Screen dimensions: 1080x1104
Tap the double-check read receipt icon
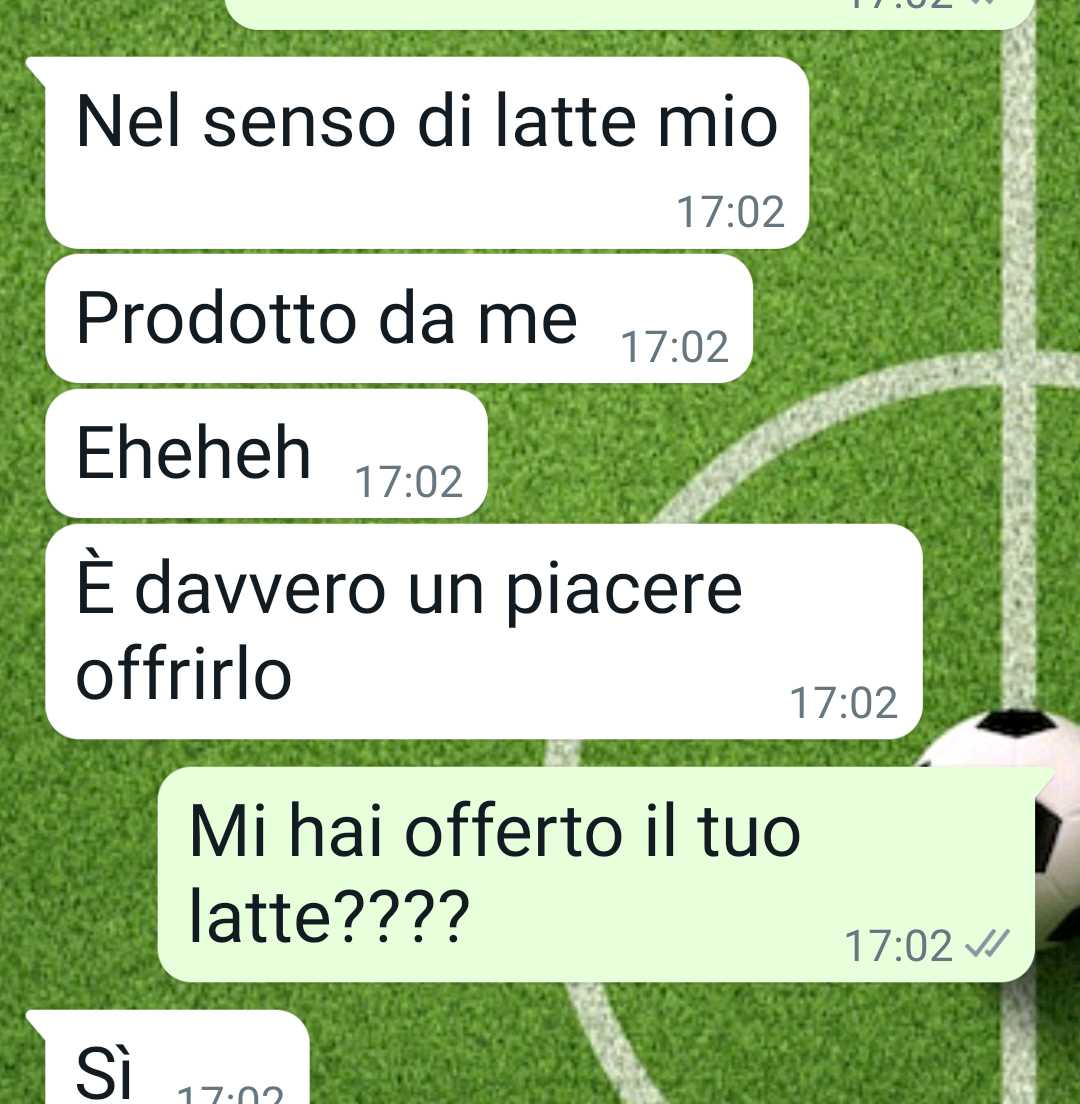coord(987,943)
